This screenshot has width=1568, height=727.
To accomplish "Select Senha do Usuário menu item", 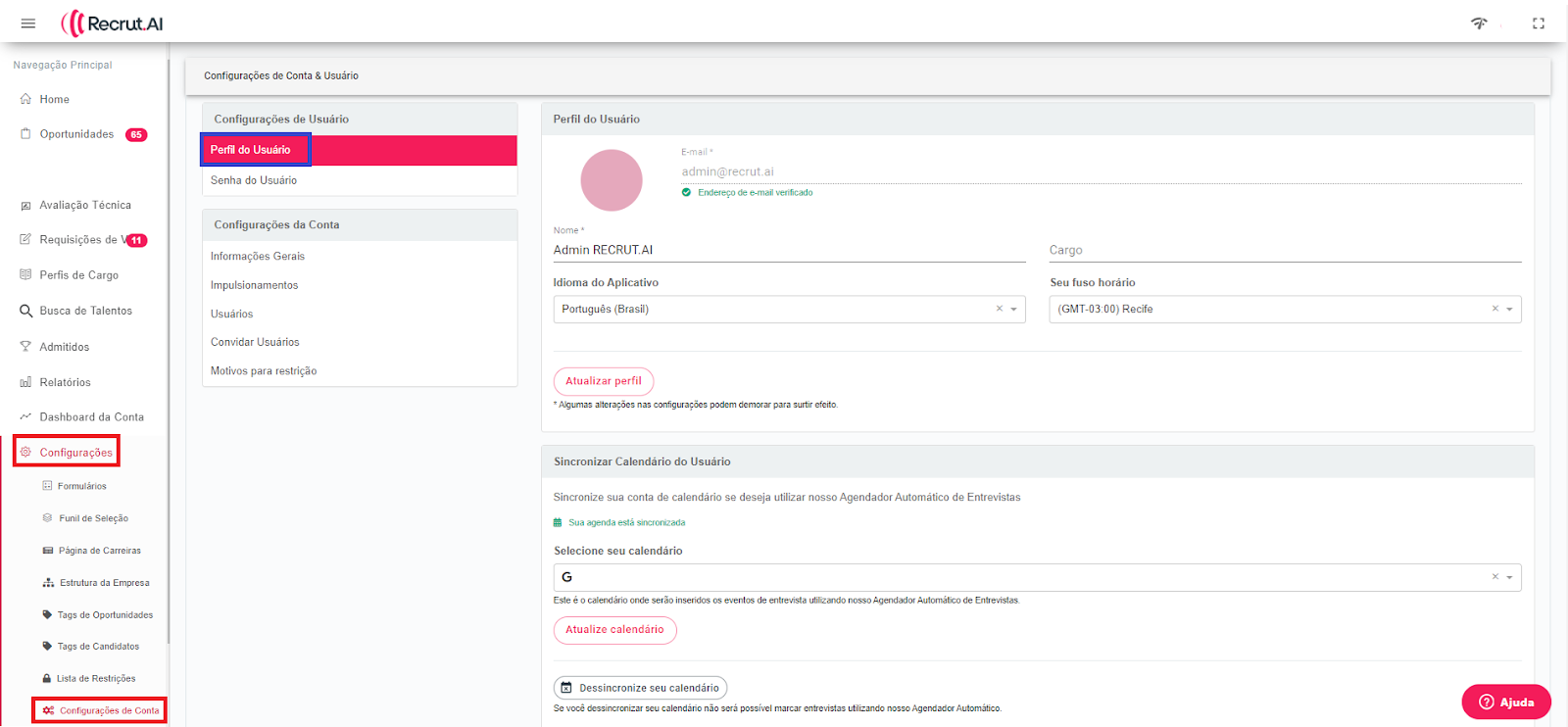I will [x=254, y=180].
